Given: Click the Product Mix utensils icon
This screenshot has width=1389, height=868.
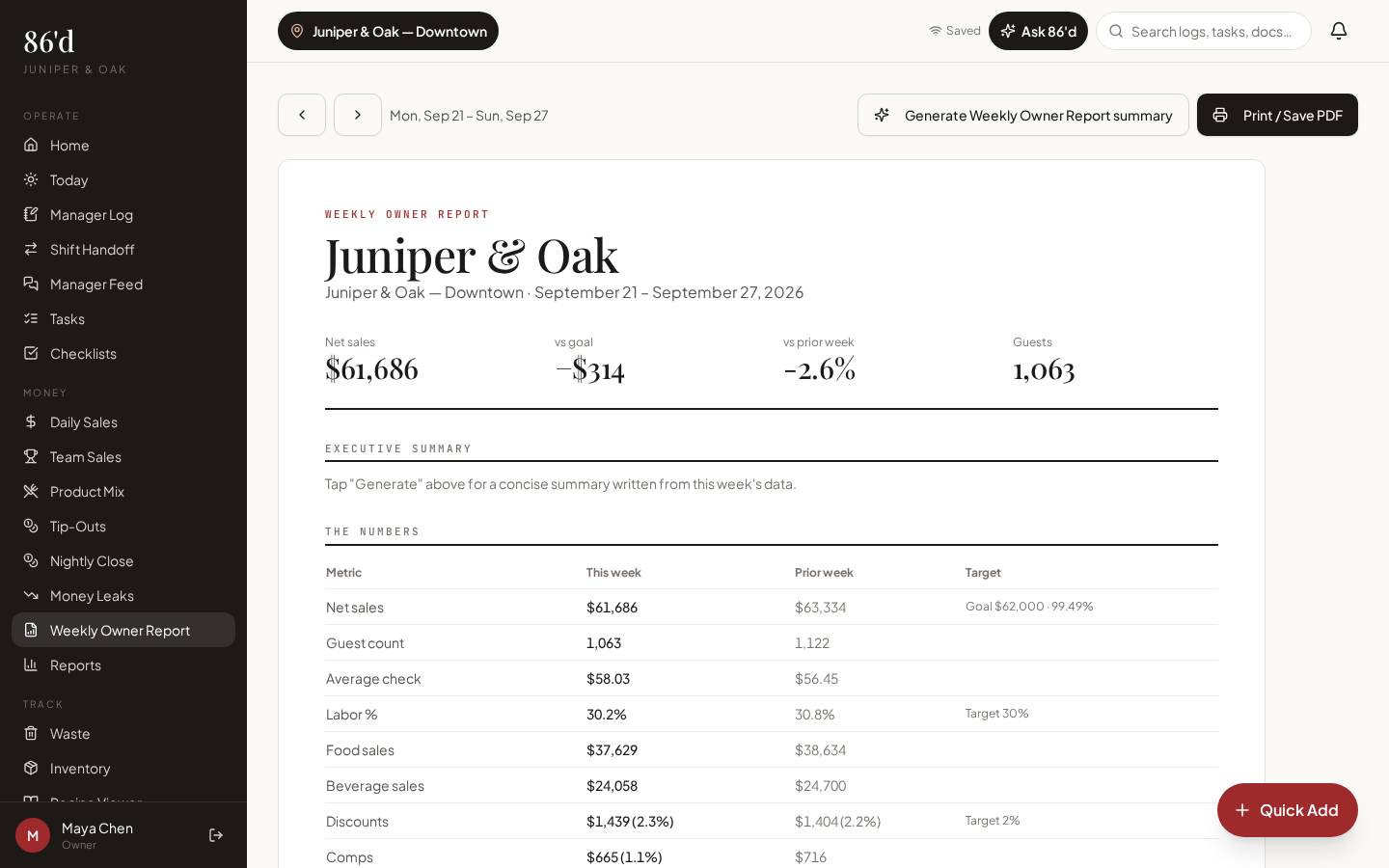Looking at the screenshot, I should 31,491.
